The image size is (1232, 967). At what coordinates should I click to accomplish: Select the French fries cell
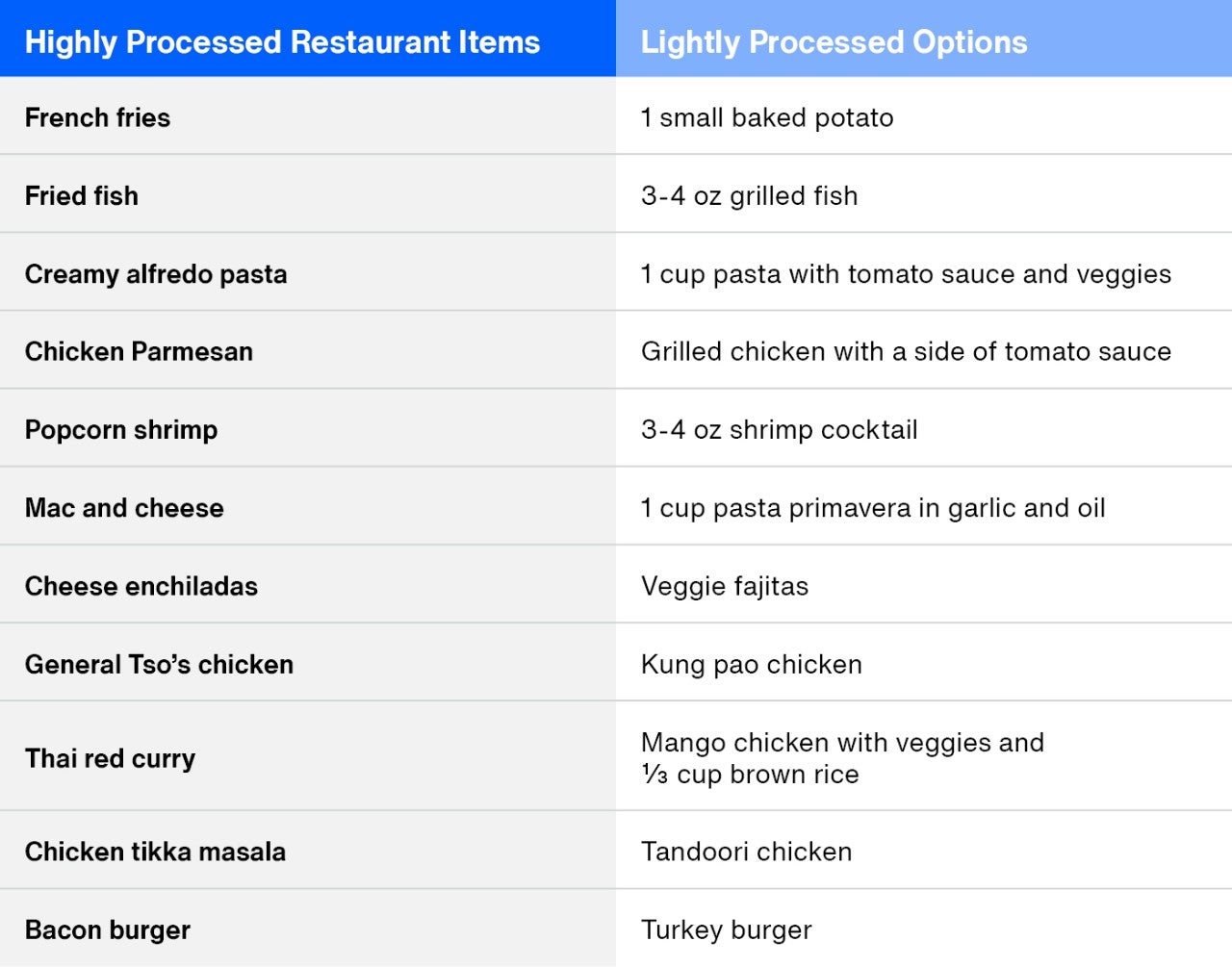pos(97,117)
